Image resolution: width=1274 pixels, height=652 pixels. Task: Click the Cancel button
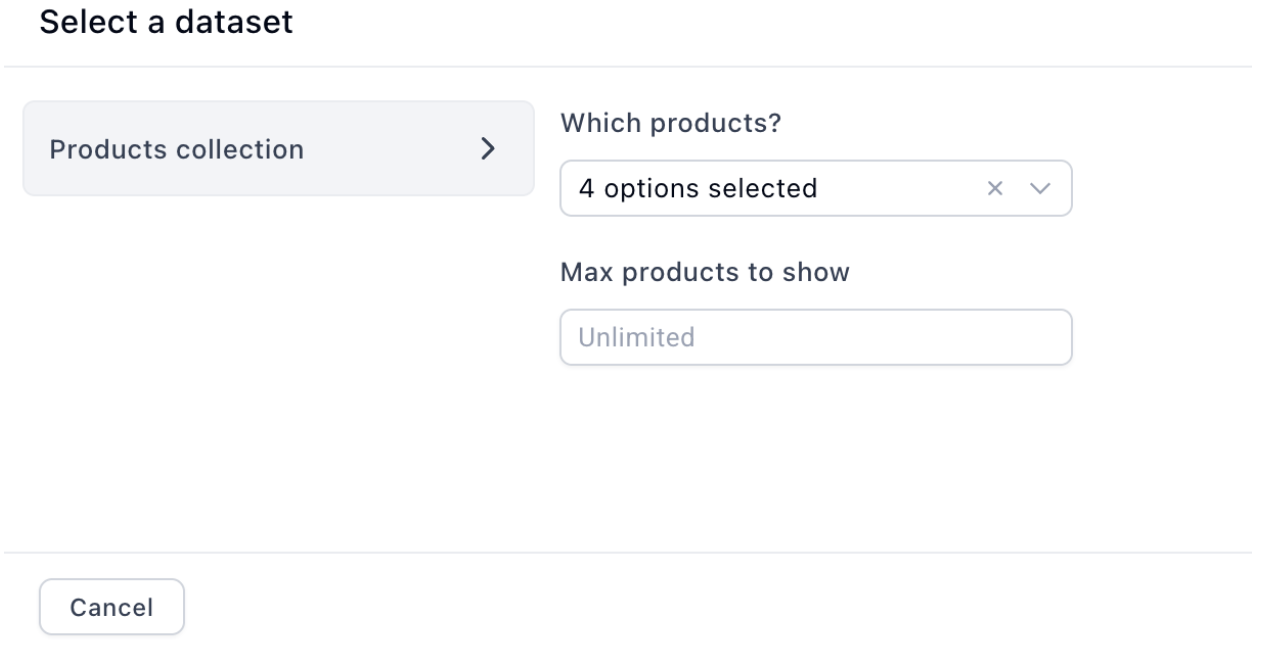[x=112, y=607]
